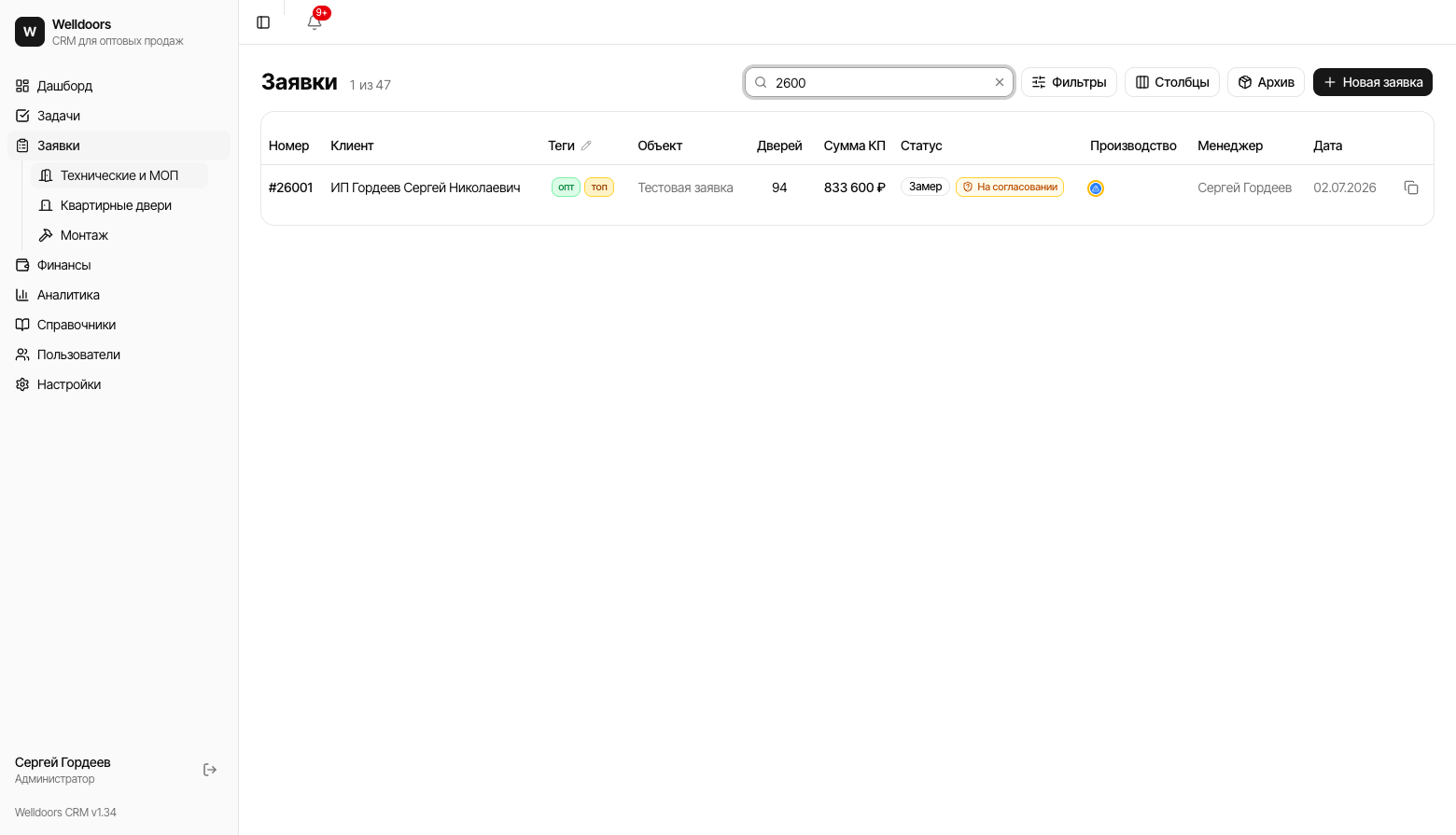Click the Номер column header
Screen dimensions: 1456x835
click(x=288, y=146)
